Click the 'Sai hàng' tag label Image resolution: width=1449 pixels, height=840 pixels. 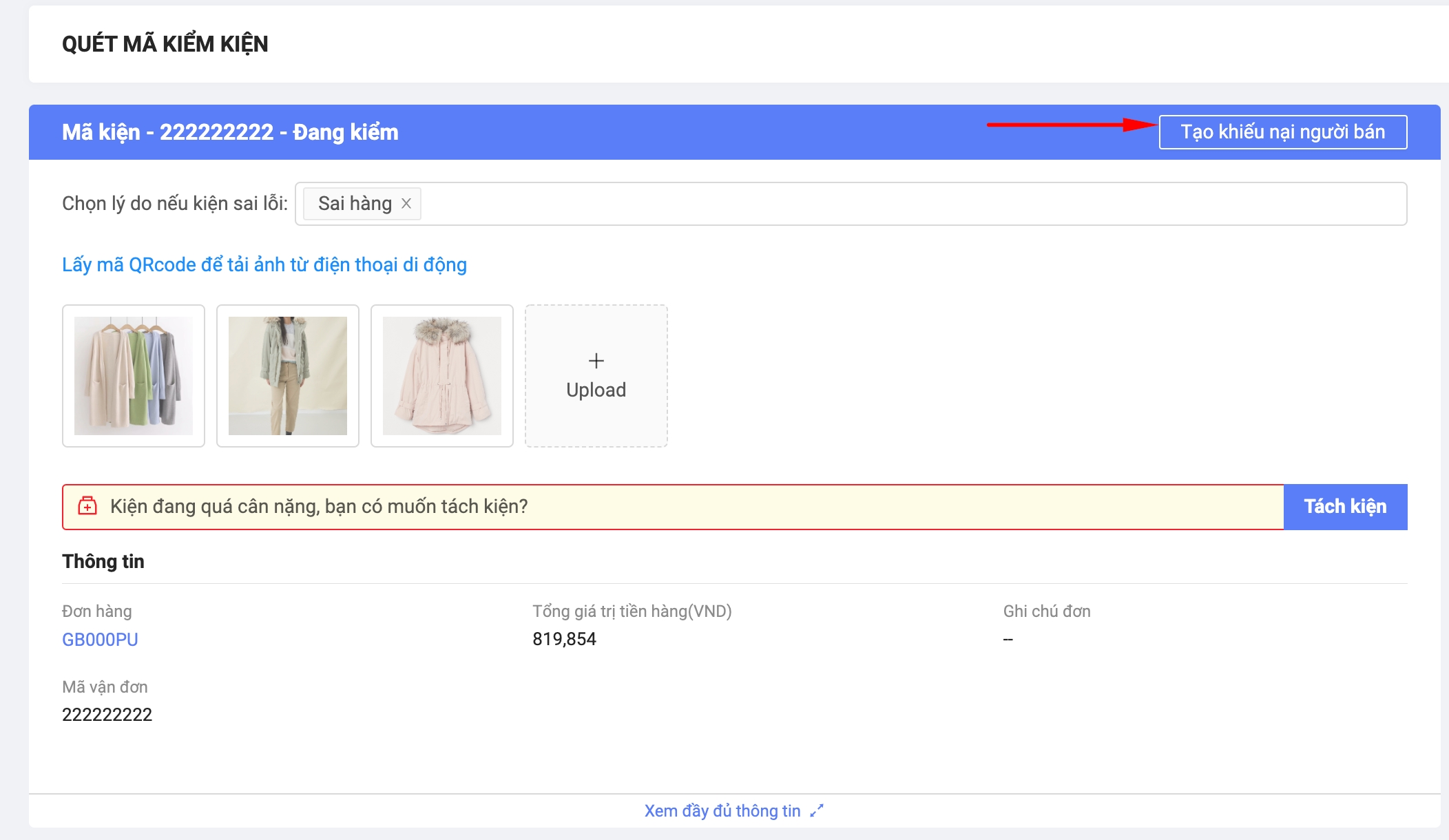pos(355,204)
